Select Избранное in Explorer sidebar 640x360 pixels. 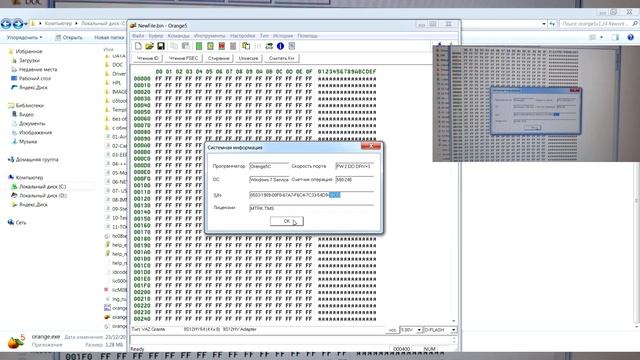[x=25, y=51]
